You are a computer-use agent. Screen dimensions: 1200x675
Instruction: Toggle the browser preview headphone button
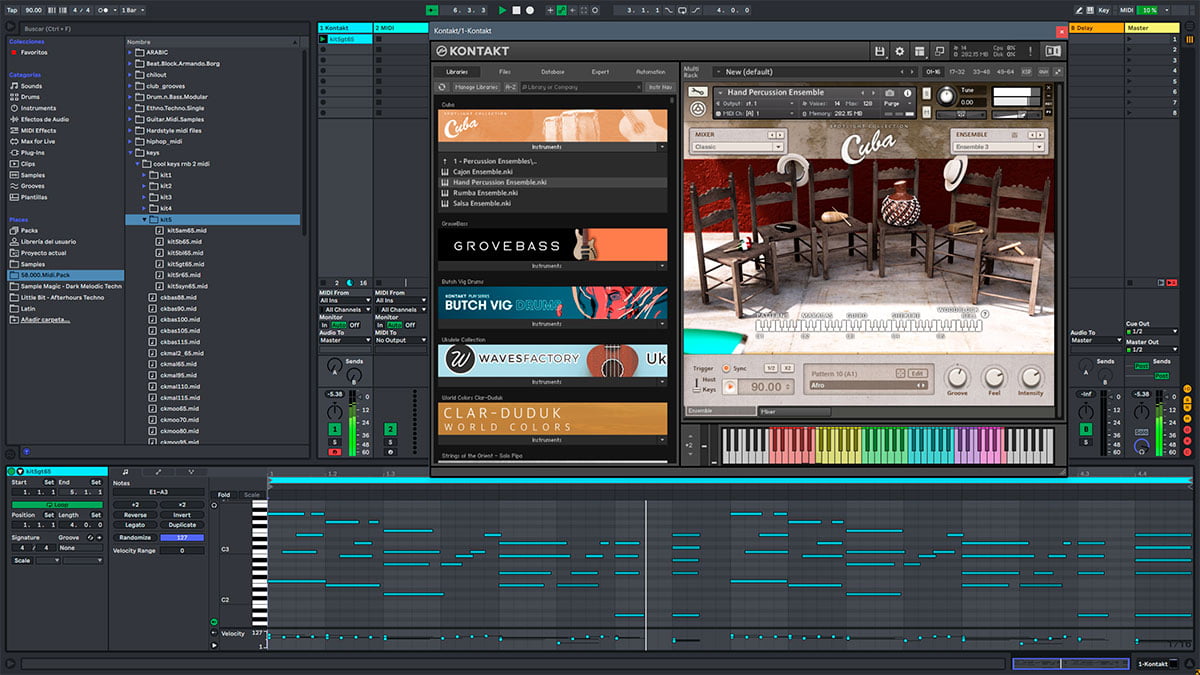click(x=11, y=454)
